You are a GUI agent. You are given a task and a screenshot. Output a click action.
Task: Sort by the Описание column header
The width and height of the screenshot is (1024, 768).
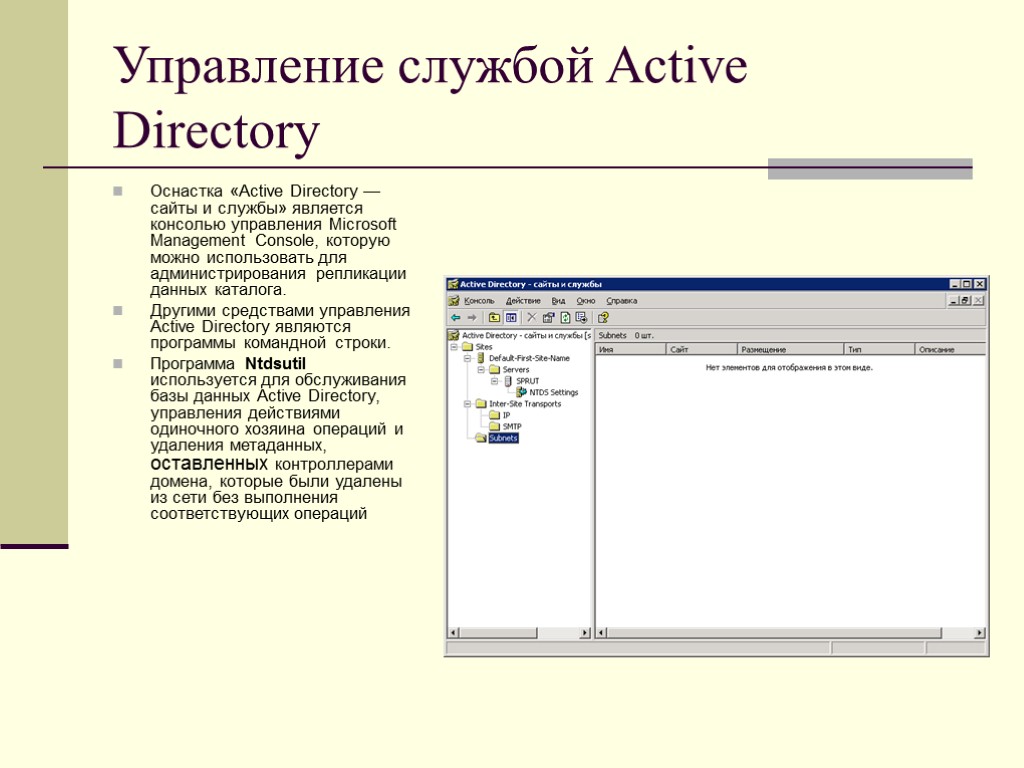pos(950,349)
